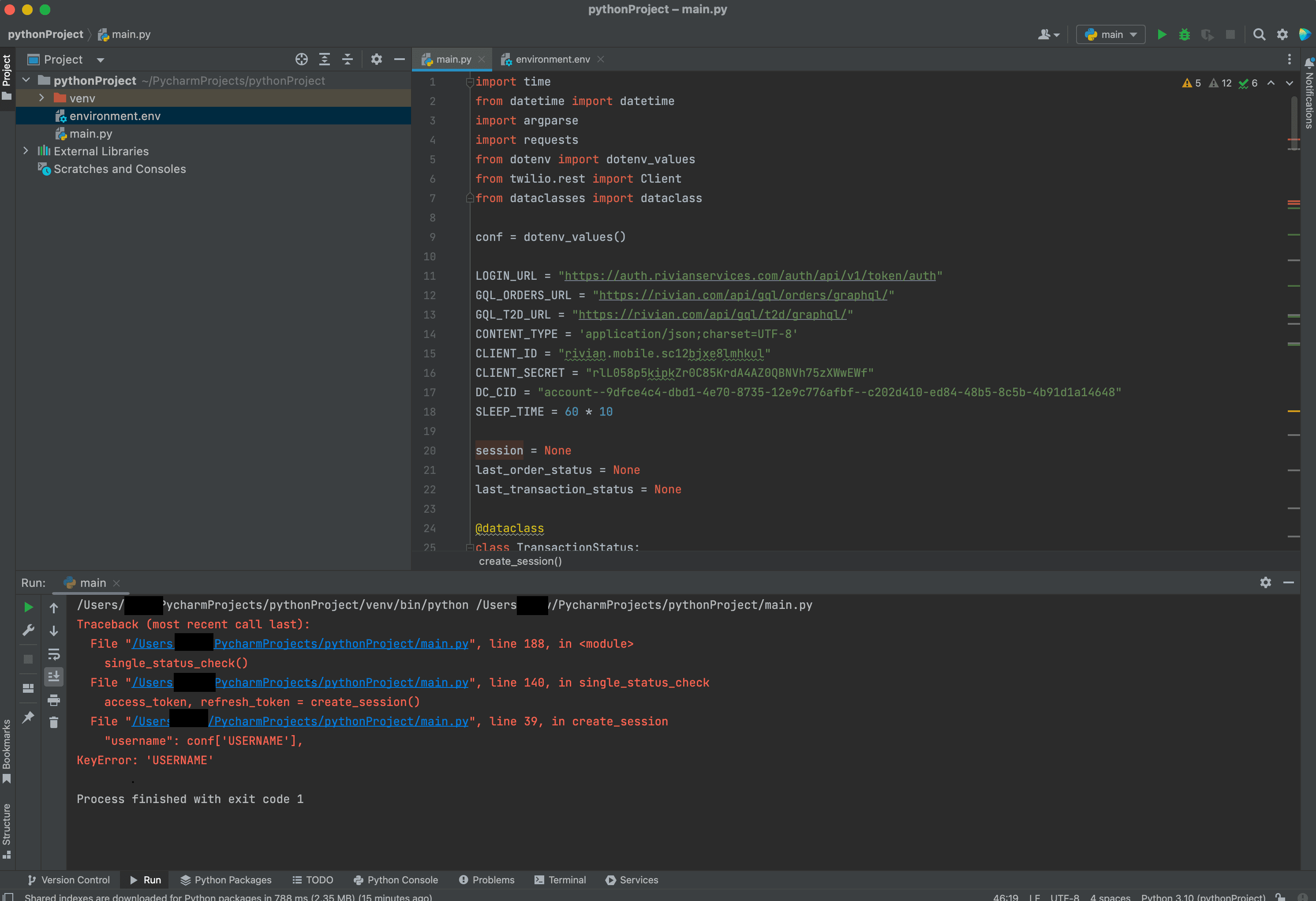Image resolution: width=1316 pixels, height=901 pixels.
Task: Run main with coverage
Action: tap(1207, 34)
